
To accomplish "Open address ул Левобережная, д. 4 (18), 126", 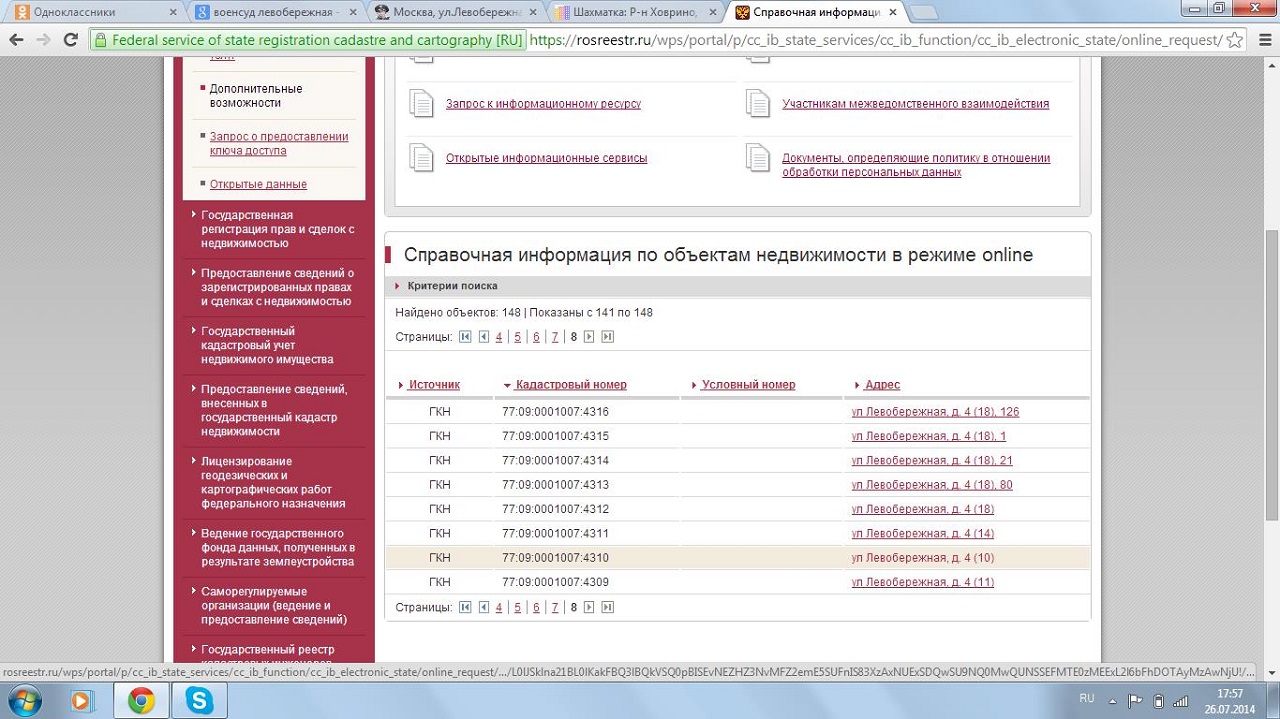I will [x=935, y=412].
